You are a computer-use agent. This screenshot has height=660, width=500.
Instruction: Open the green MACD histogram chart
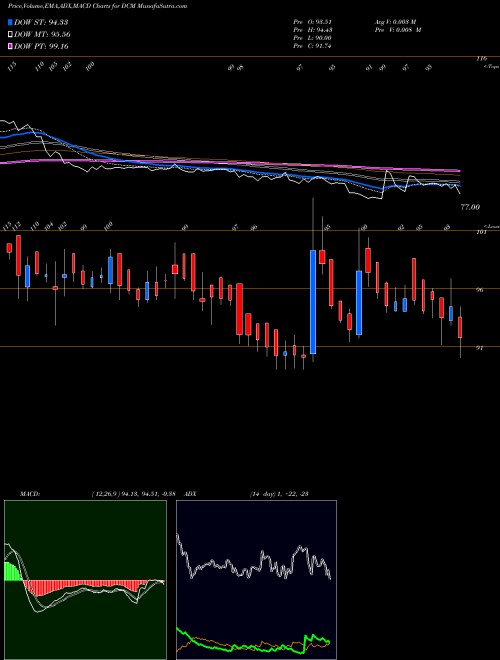(85, 580)
